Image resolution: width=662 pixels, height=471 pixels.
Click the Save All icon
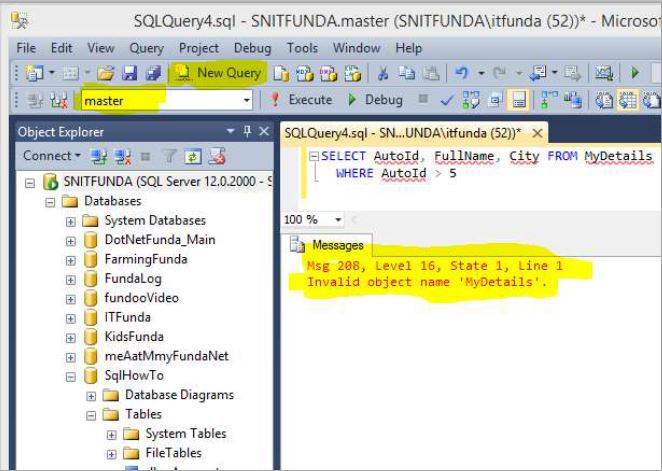point(153,73)
